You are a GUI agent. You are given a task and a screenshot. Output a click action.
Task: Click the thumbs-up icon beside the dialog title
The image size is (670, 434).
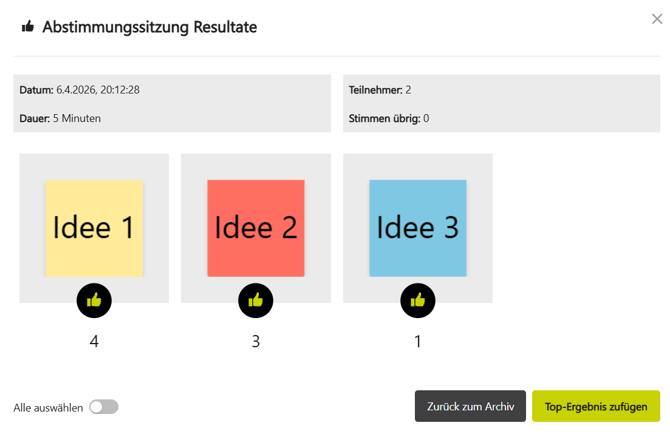[28, 27]
